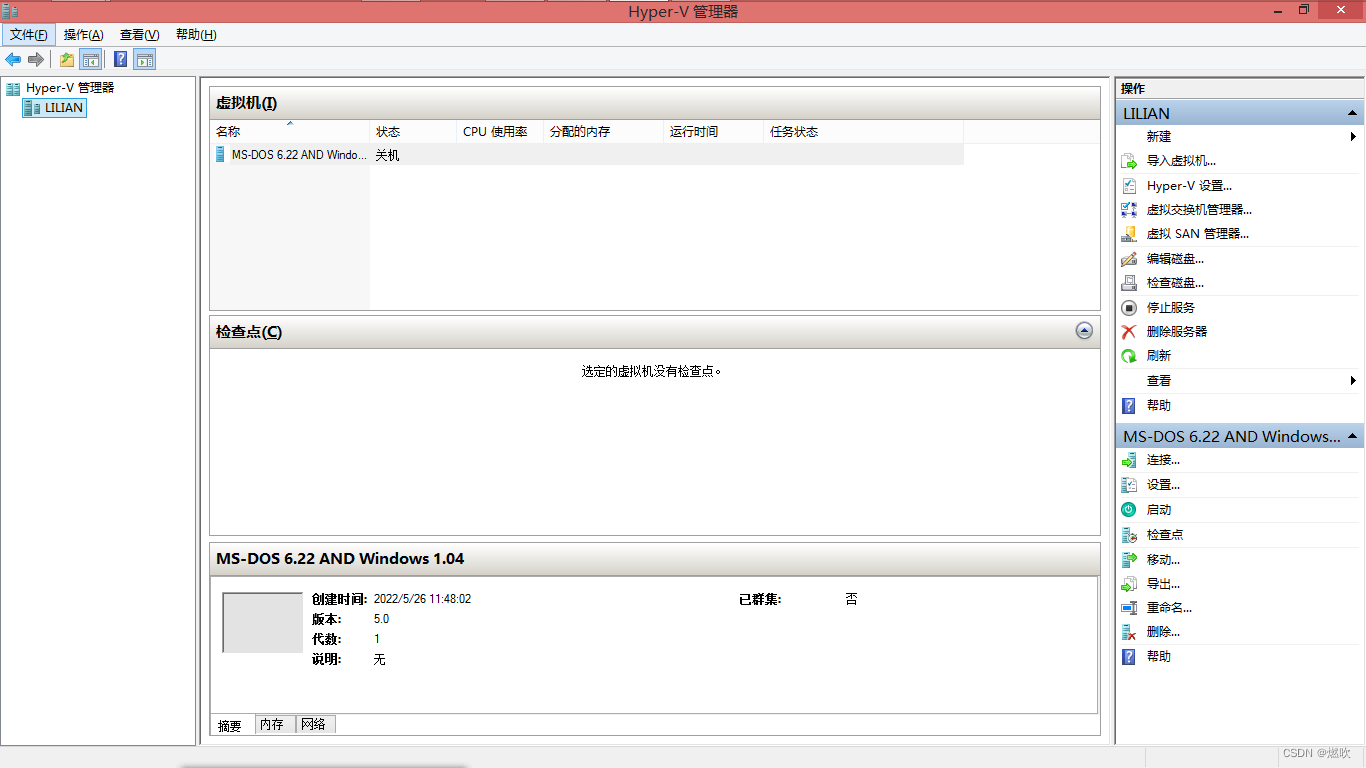The height and width of the screenshot is (768, 1366).
Task: Switch to the 内存 tab
Action: pyautogui.click(x=273, y=724)
